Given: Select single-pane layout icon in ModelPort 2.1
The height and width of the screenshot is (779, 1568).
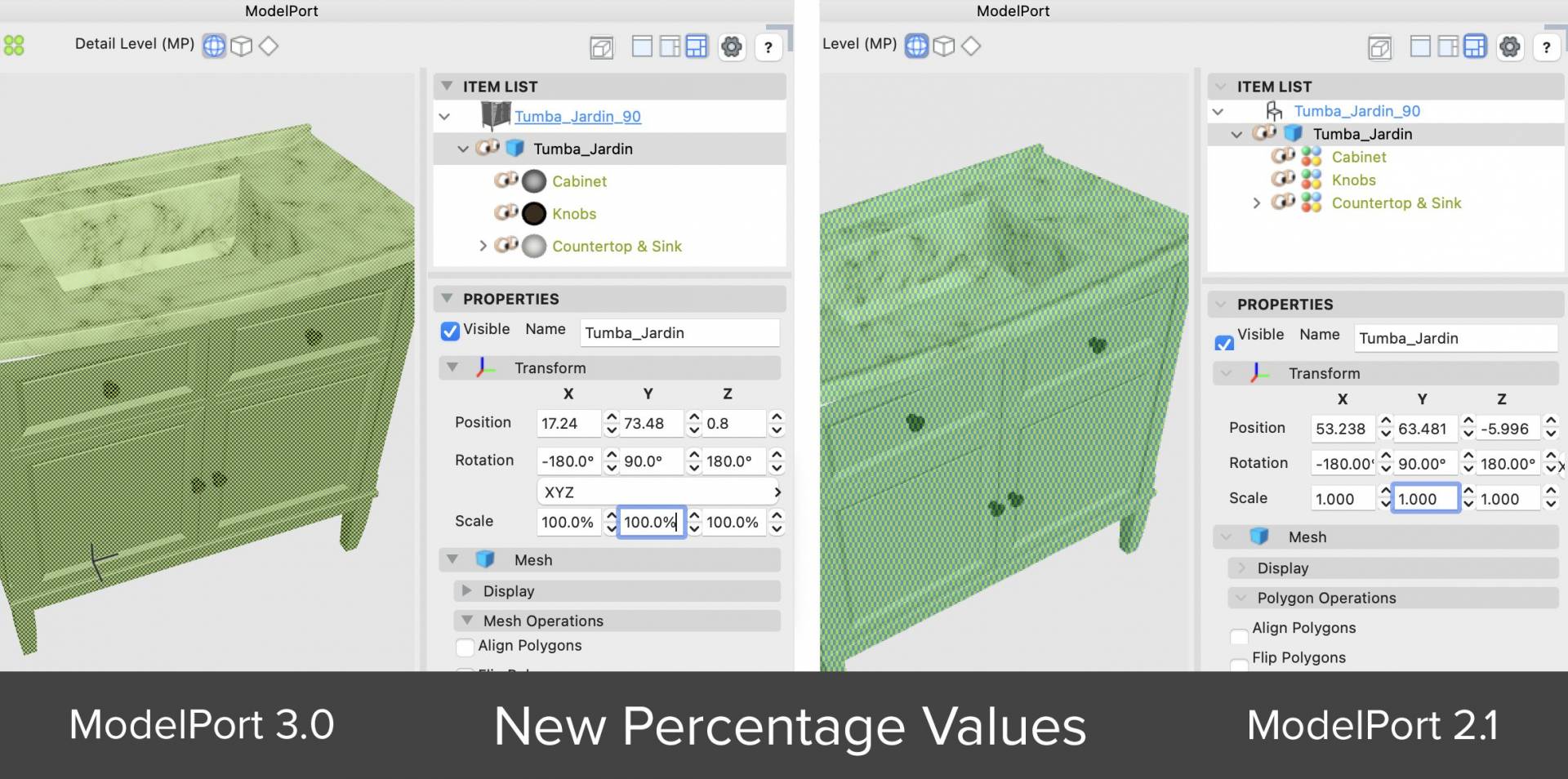Looking at the screenshot, I should 1420,46.
